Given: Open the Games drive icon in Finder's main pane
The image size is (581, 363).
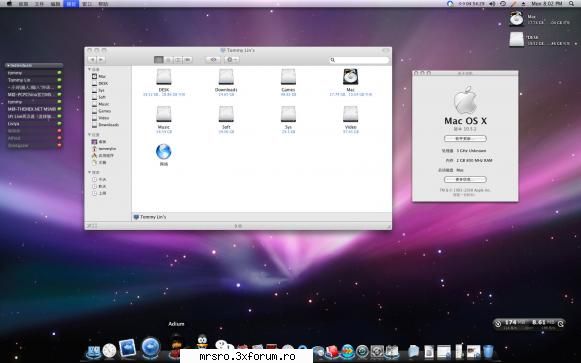Looking at the screenshot, I should 288,77.
